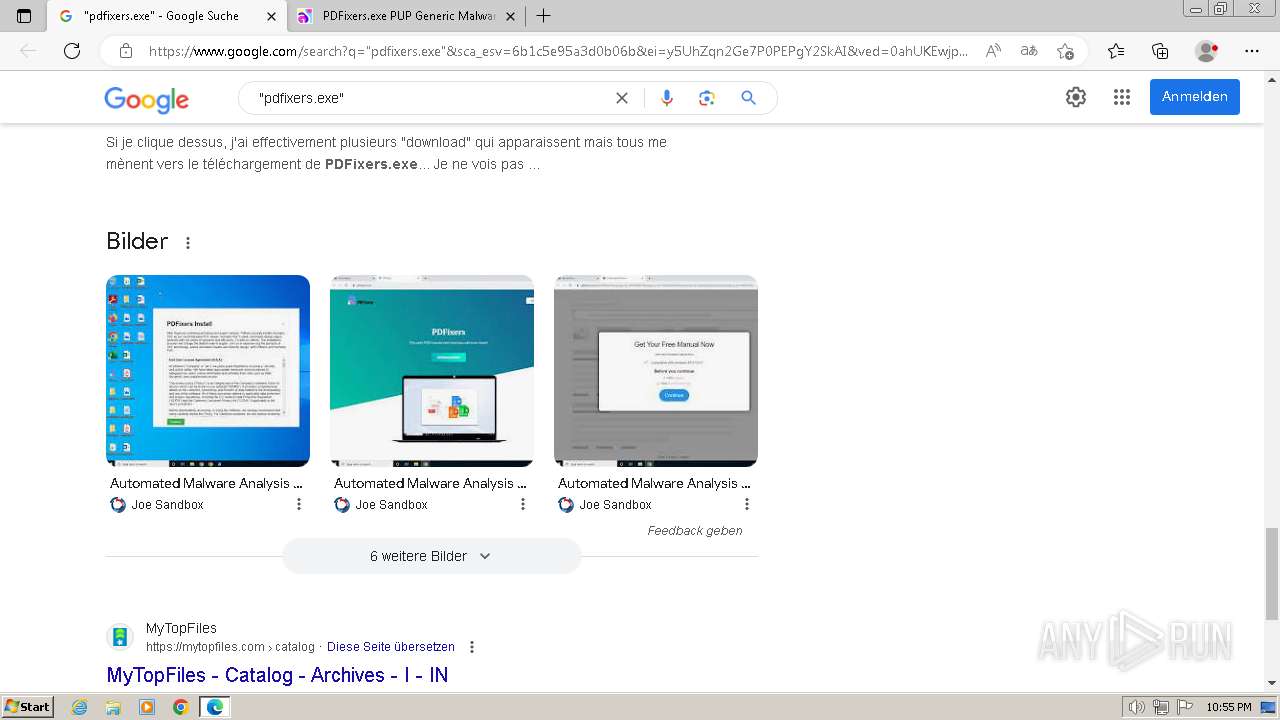Click taskbar clock showing 10:55 PM
The image size is (1280, 720).
[x=1229, y=707]
